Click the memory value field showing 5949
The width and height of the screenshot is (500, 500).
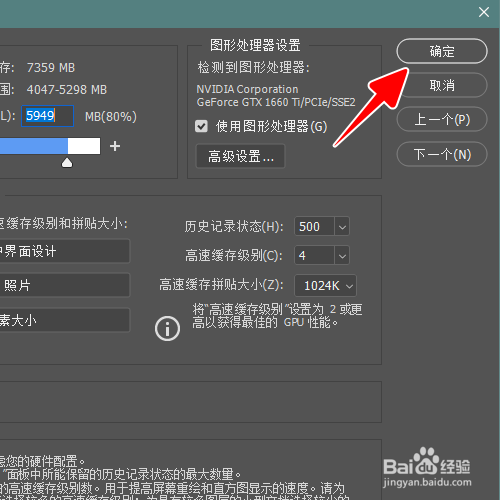tap(47, 116)
